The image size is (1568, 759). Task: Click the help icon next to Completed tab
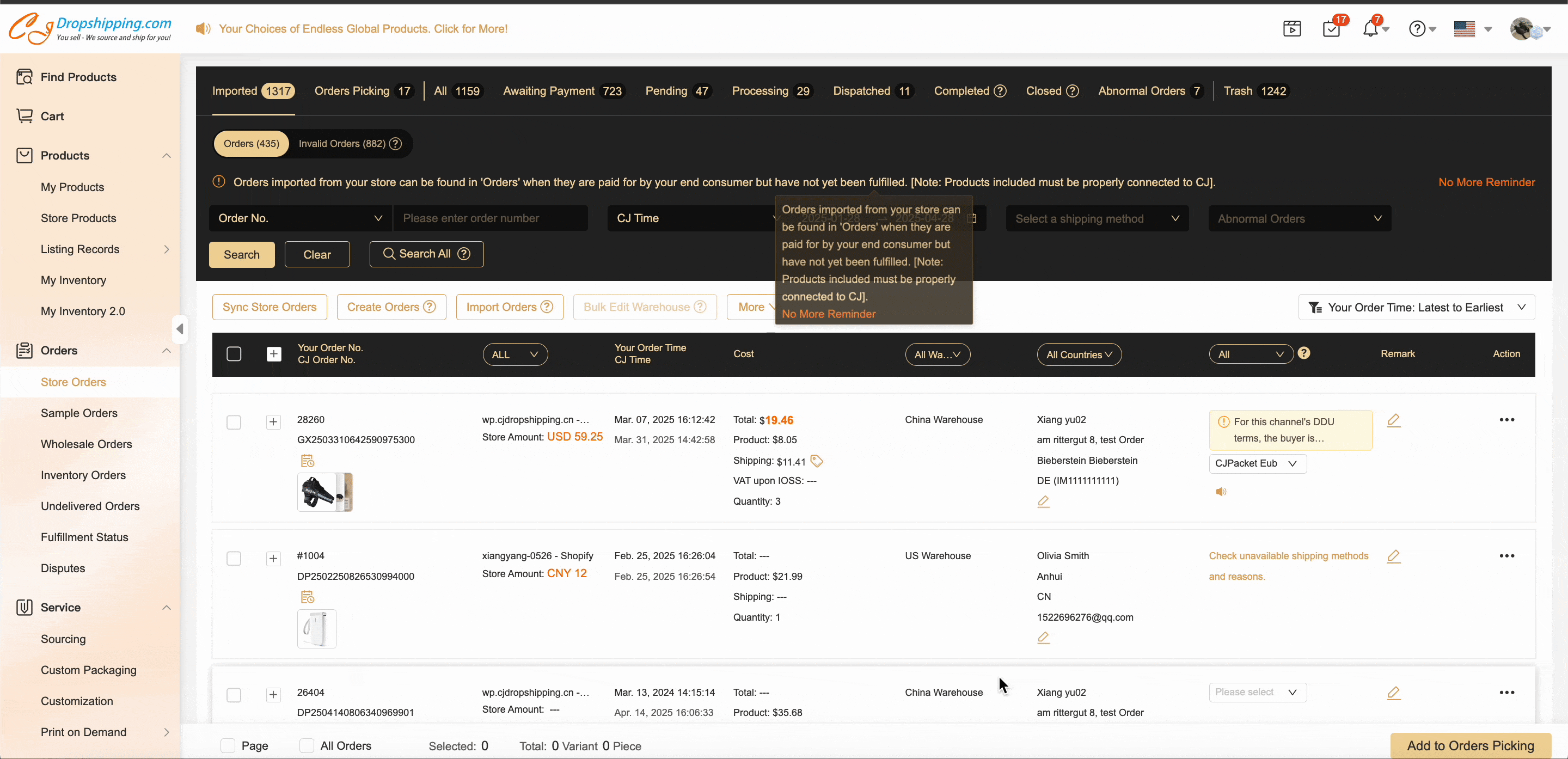pos(1000,91)
